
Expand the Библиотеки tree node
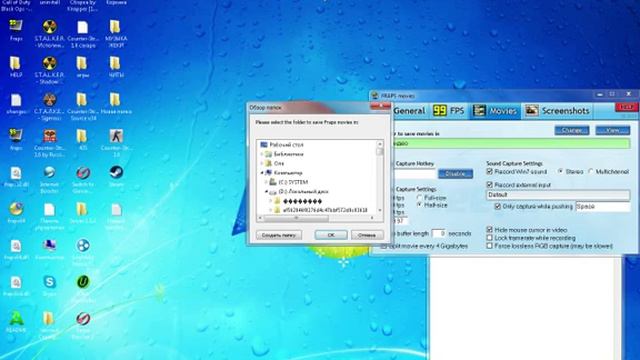[x=262, y=154]
